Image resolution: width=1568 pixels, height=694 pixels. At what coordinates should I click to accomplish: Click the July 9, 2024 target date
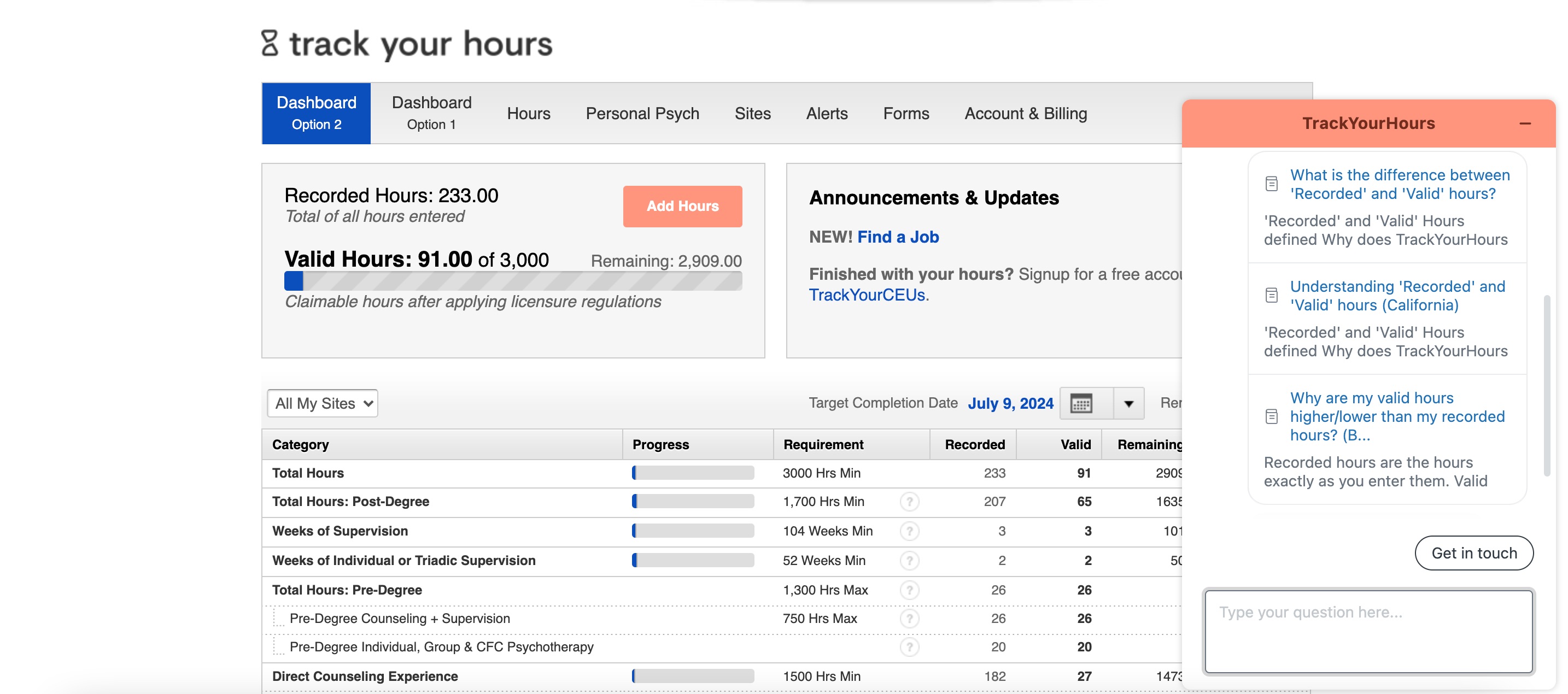point(1010,403)
